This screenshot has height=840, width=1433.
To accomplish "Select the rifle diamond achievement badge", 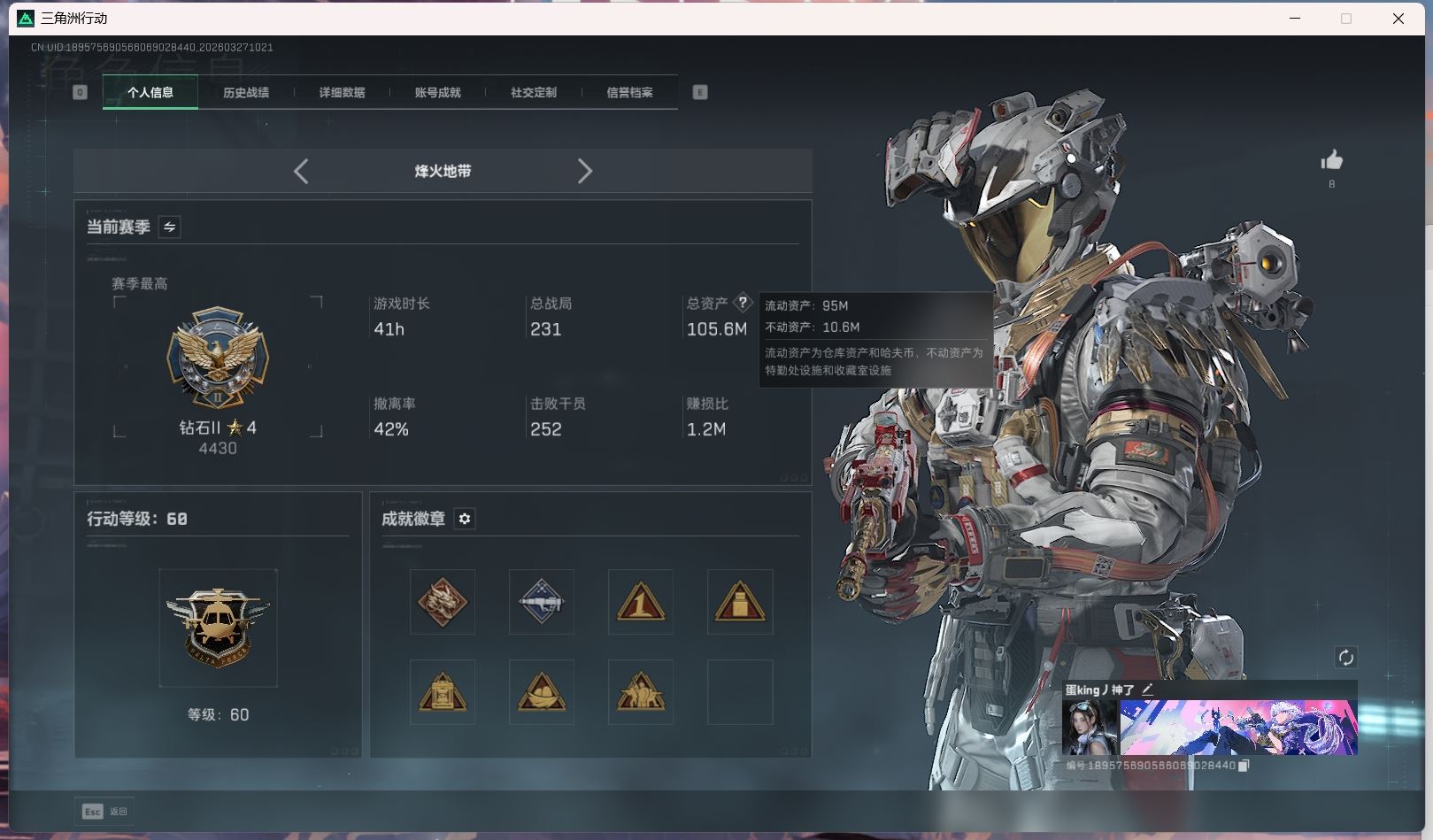I will click(542, 602).
